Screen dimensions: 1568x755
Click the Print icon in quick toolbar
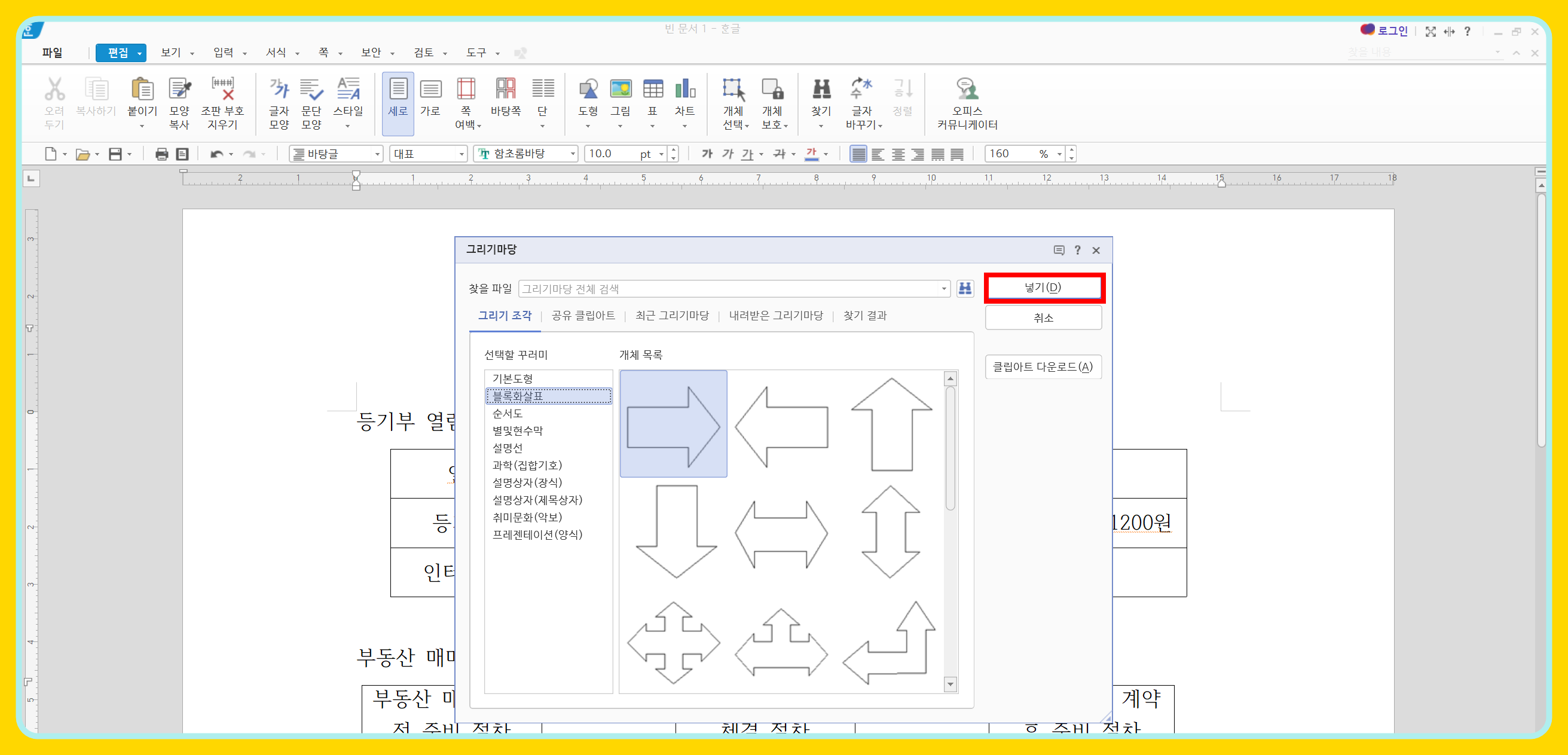[x=161, y=154]
